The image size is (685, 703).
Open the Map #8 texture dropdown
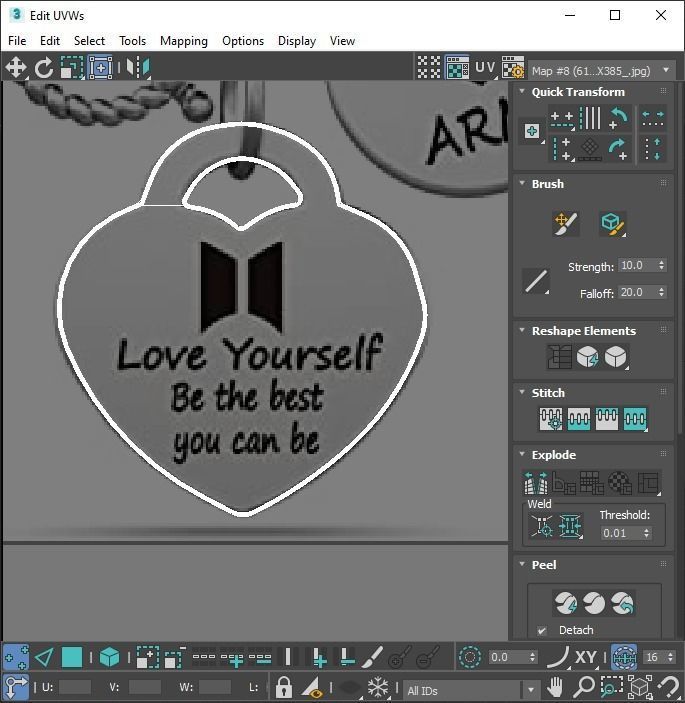602,71
